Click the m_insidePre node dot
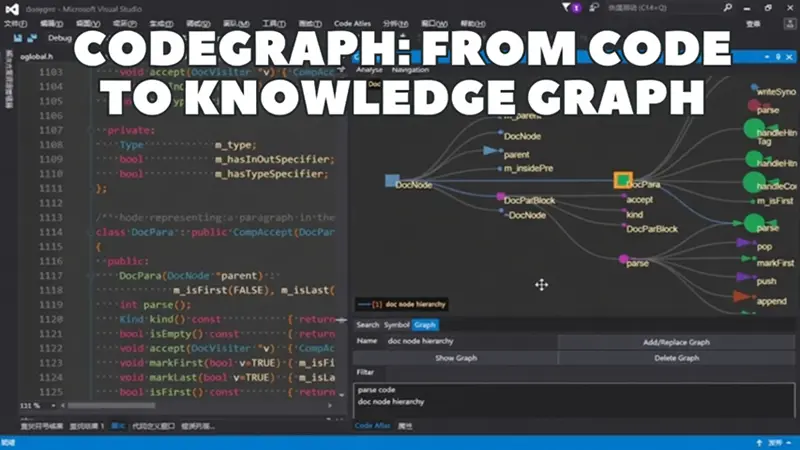Screen dimensions: 800x450 pos(499,168)
